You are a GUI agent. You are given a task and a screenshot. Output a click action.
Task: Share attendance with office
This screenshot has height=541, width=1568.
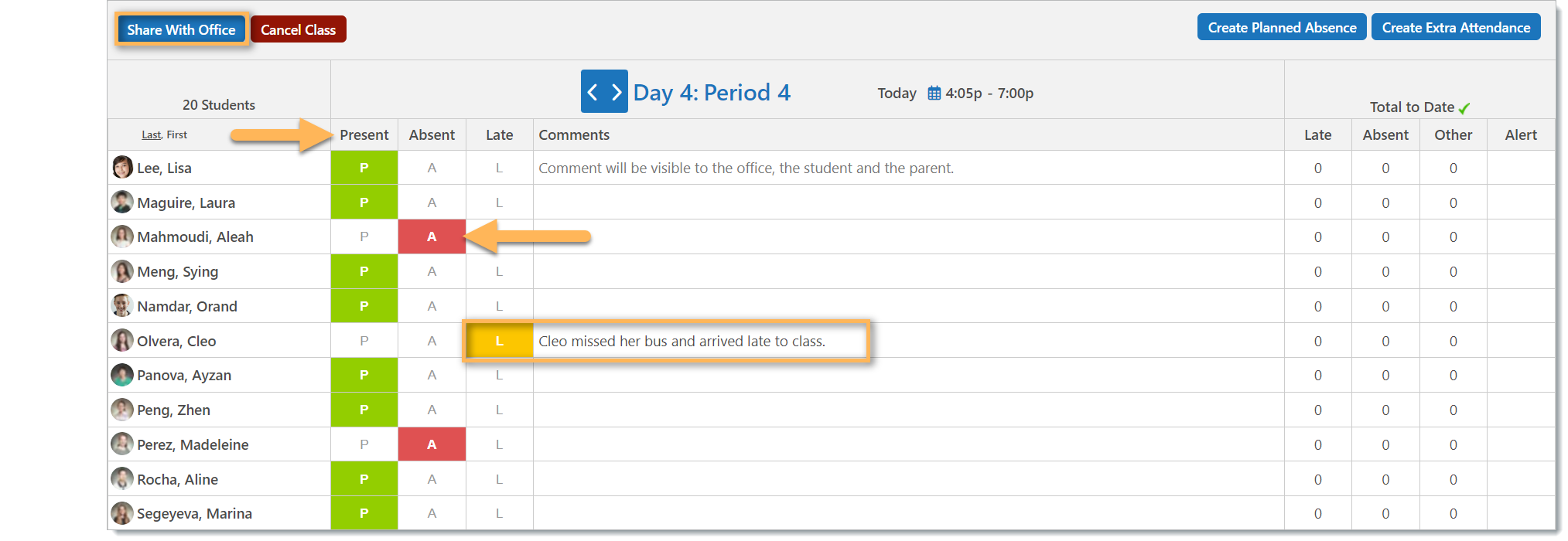(181, 29)
